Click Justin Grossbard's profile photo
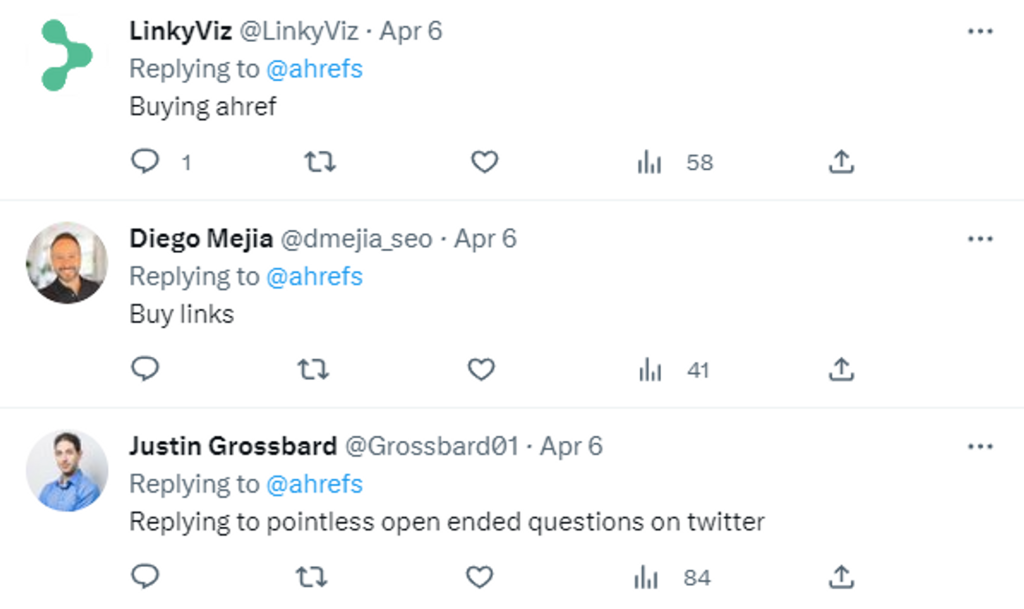 [x=67, y=471]
